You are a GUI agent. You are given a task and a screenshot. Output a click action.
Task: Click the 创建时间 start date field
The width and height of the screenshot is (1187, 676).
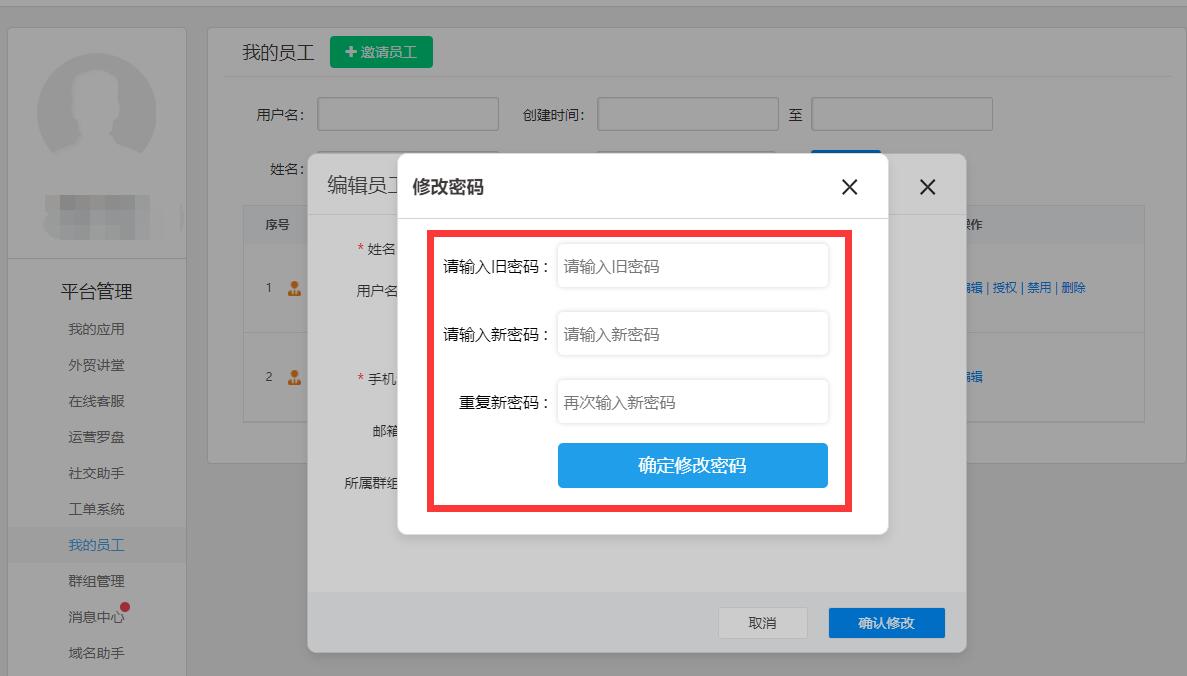click(687, 113)
